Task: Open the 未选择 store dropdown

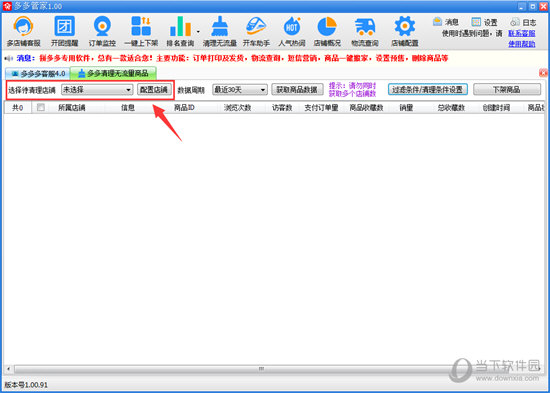Action: (97, 90)
